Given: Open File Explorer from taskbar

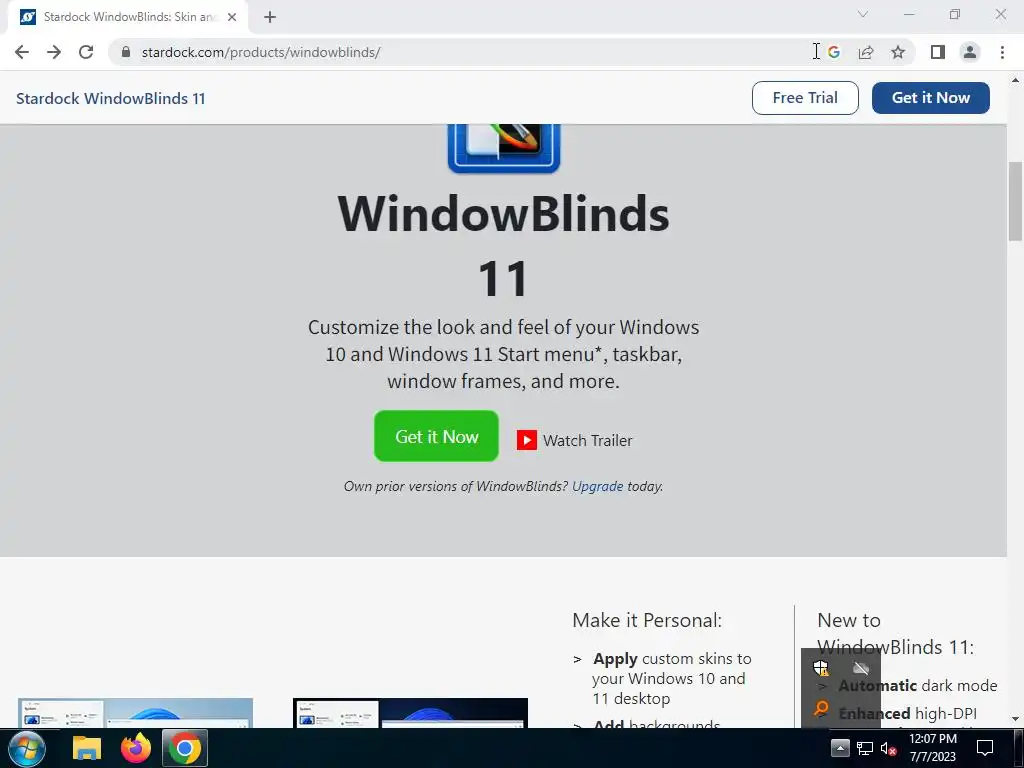Looking at the screenshot, I should 86,748.
